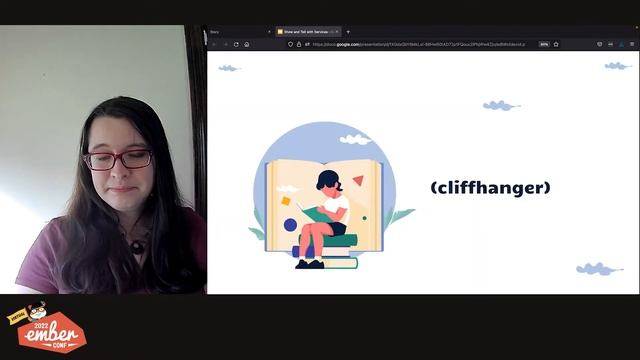The width and height of the screenshot is (640, 360).
Task: Go back using the back arrow
Action: (215, 44)
